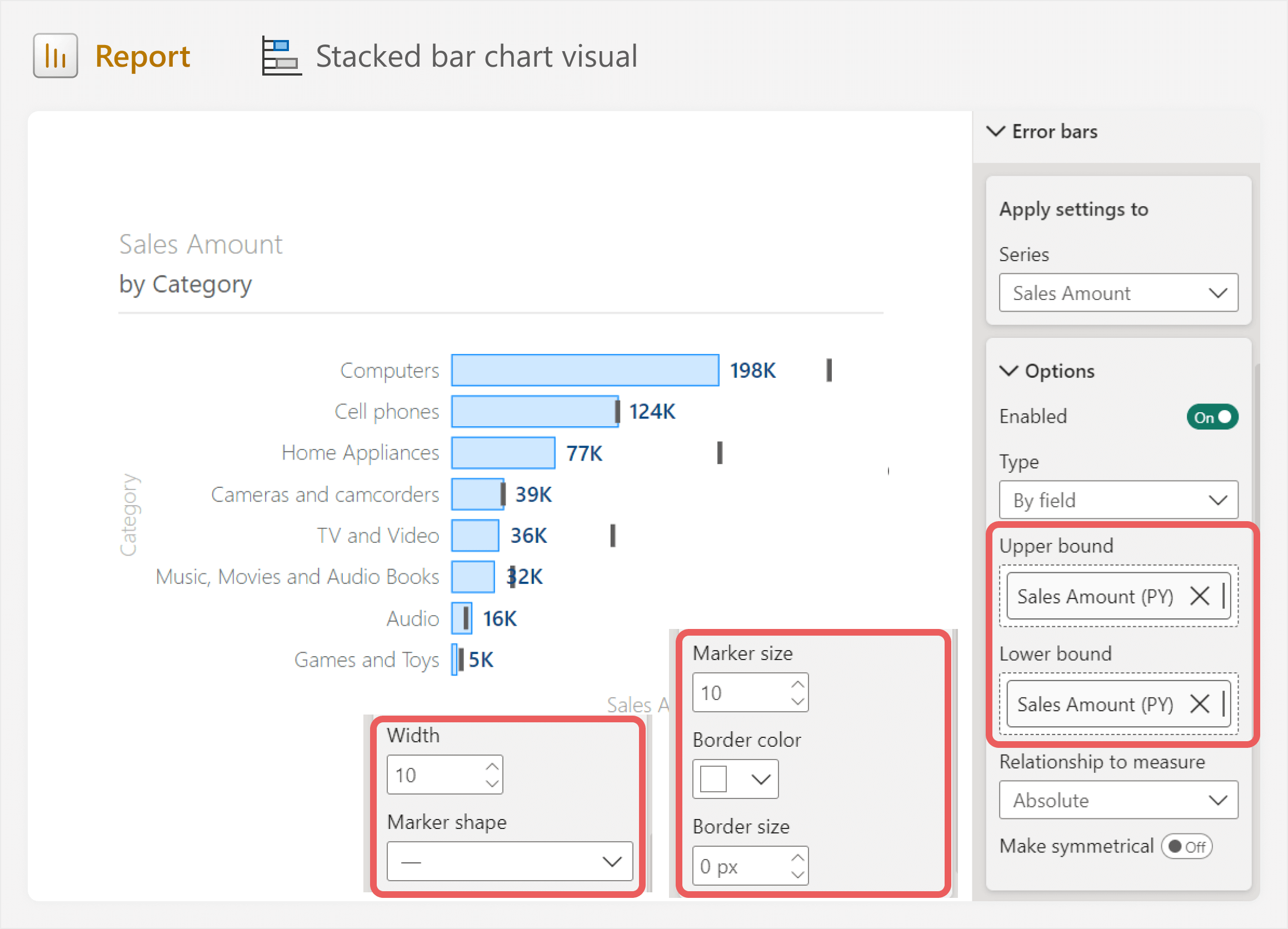
Task: Open Relationship to measure dropdown
Action: pos(1118,800)
